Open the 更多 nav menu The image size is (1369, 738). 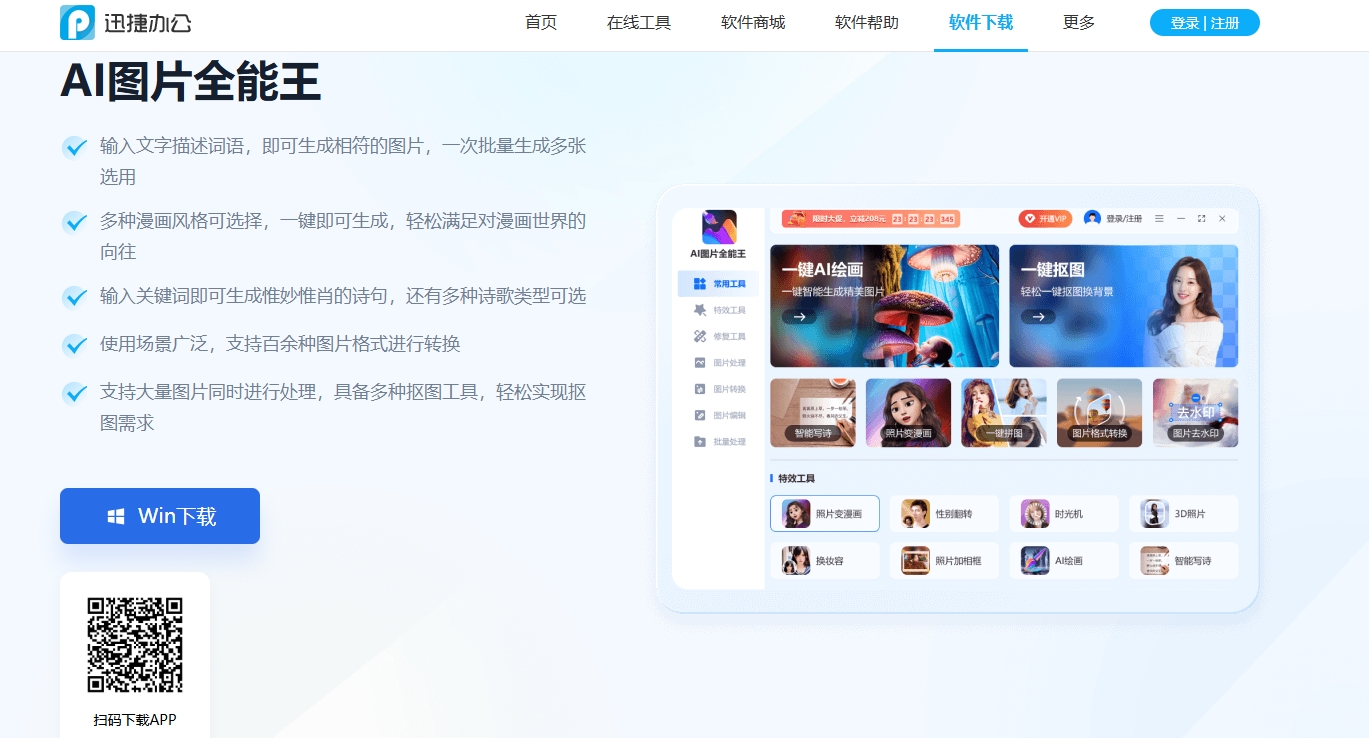(1079, 22)
